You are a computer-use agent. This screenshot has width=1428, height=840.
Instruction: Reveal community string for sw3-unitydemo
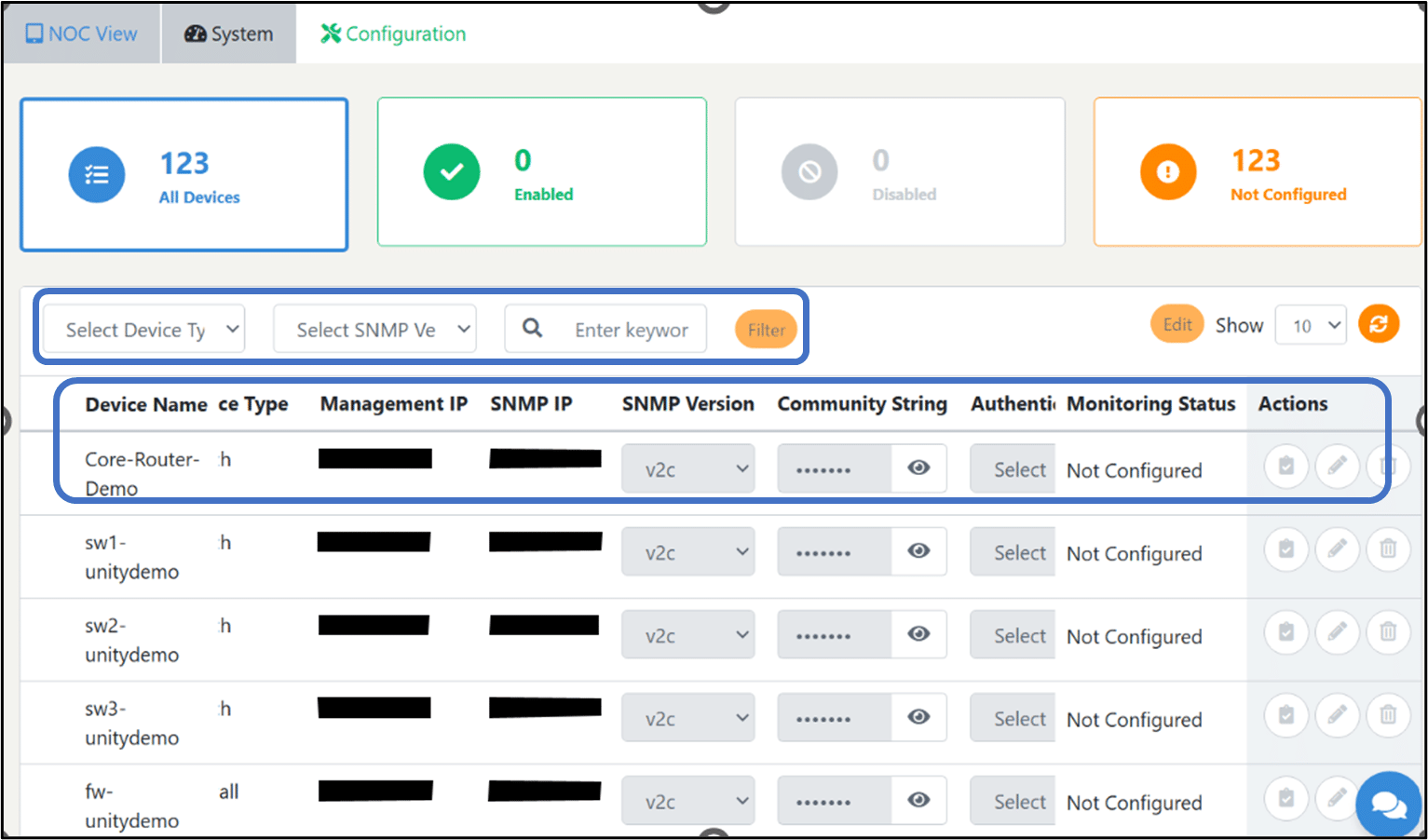919,716
